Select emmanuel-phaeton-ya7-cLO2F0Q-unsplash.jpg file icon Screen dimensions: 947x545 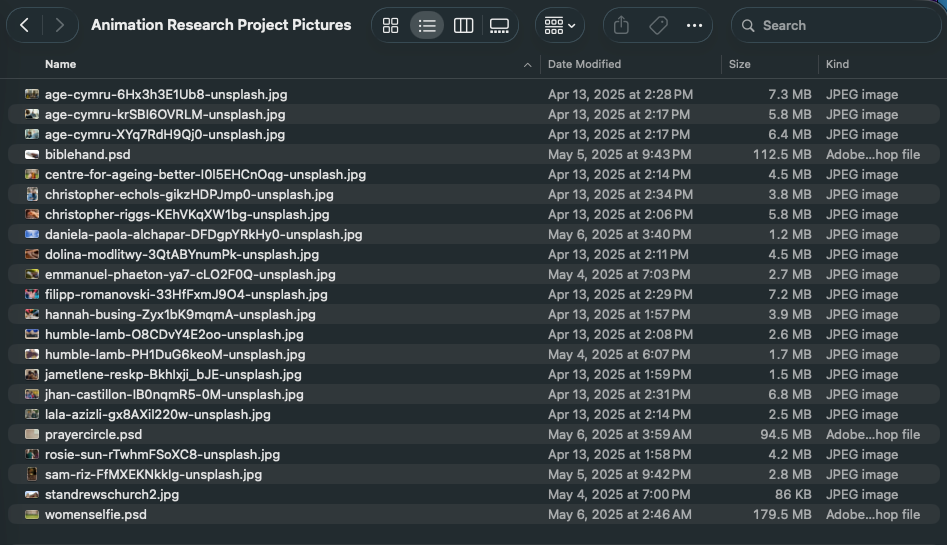click(x=32, y=274)
